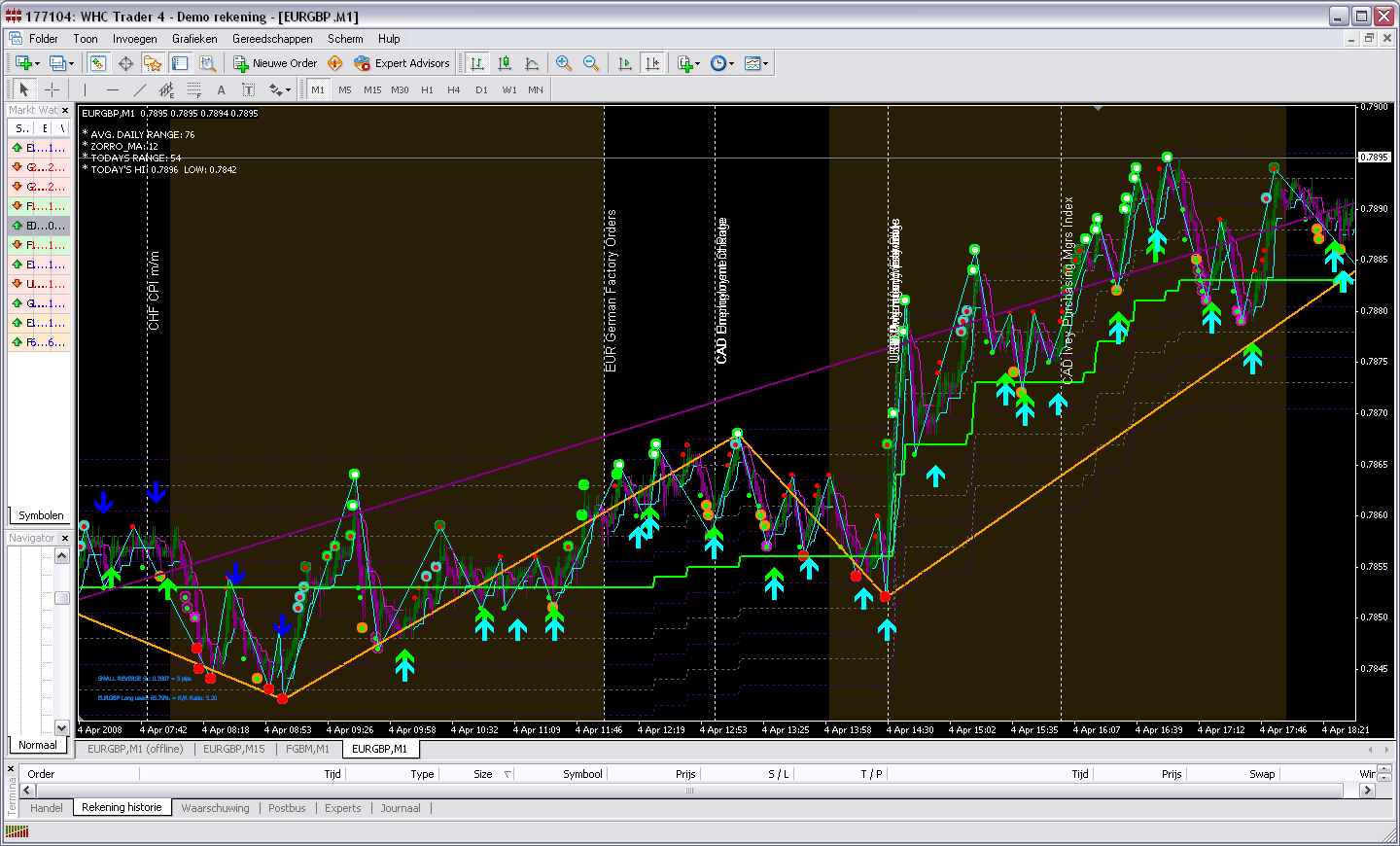The height and width of the screenshot is (846, 1400).
Task: Toggle the Data Window crosshair-circle icon
Action: click(x=125, y=63)
